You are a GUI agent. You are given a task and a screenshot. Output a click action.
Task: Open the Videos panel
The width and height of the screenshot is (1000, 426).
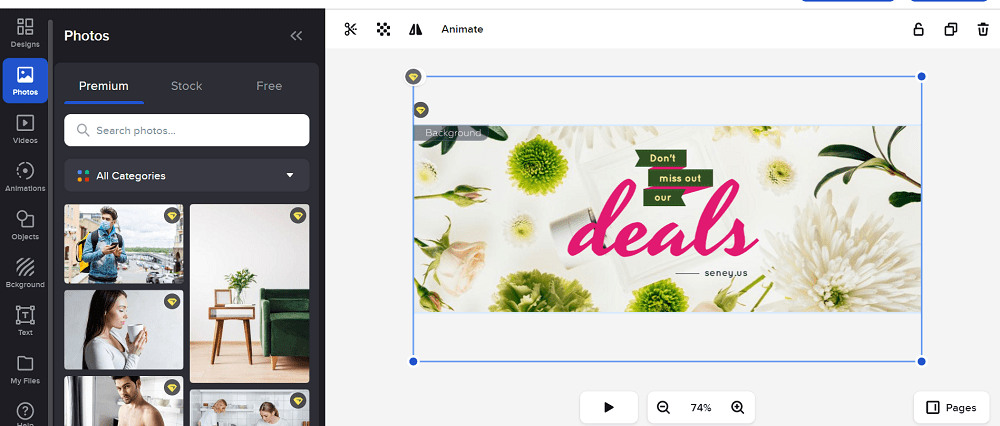click(25, 129)
